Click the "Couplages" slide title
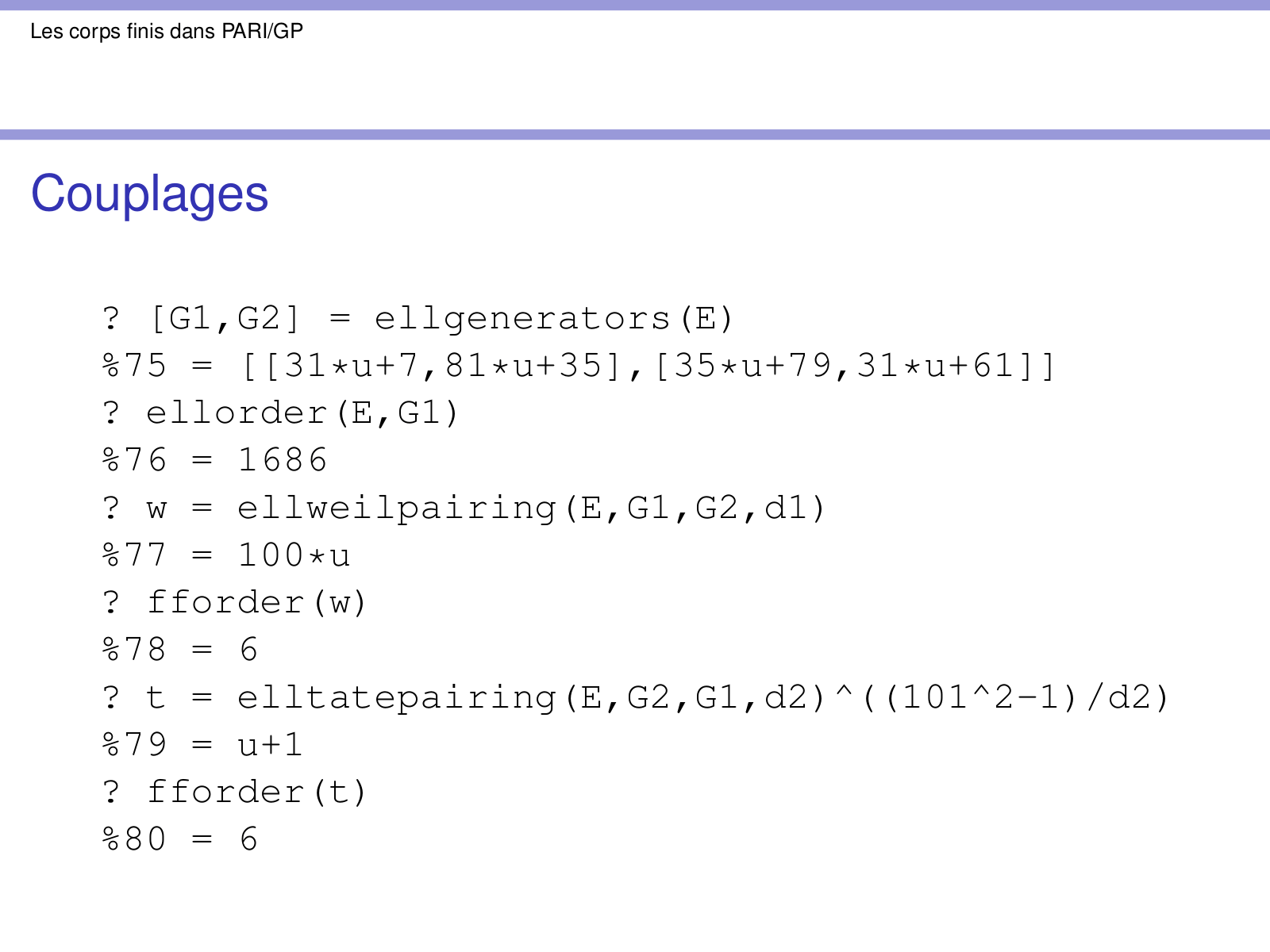1270x952 pixels. 149,194
